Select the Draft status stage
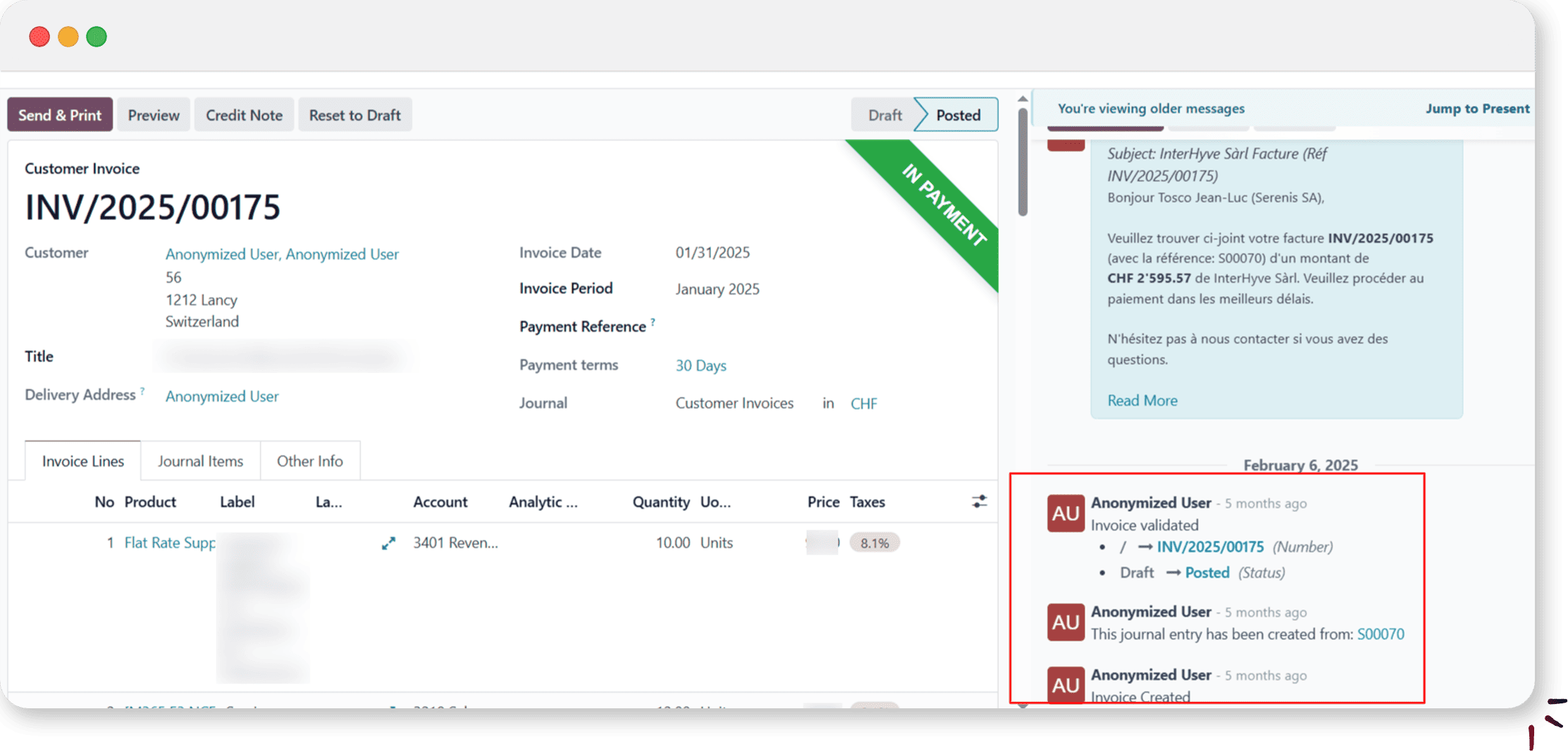 (x=884, y=115)
